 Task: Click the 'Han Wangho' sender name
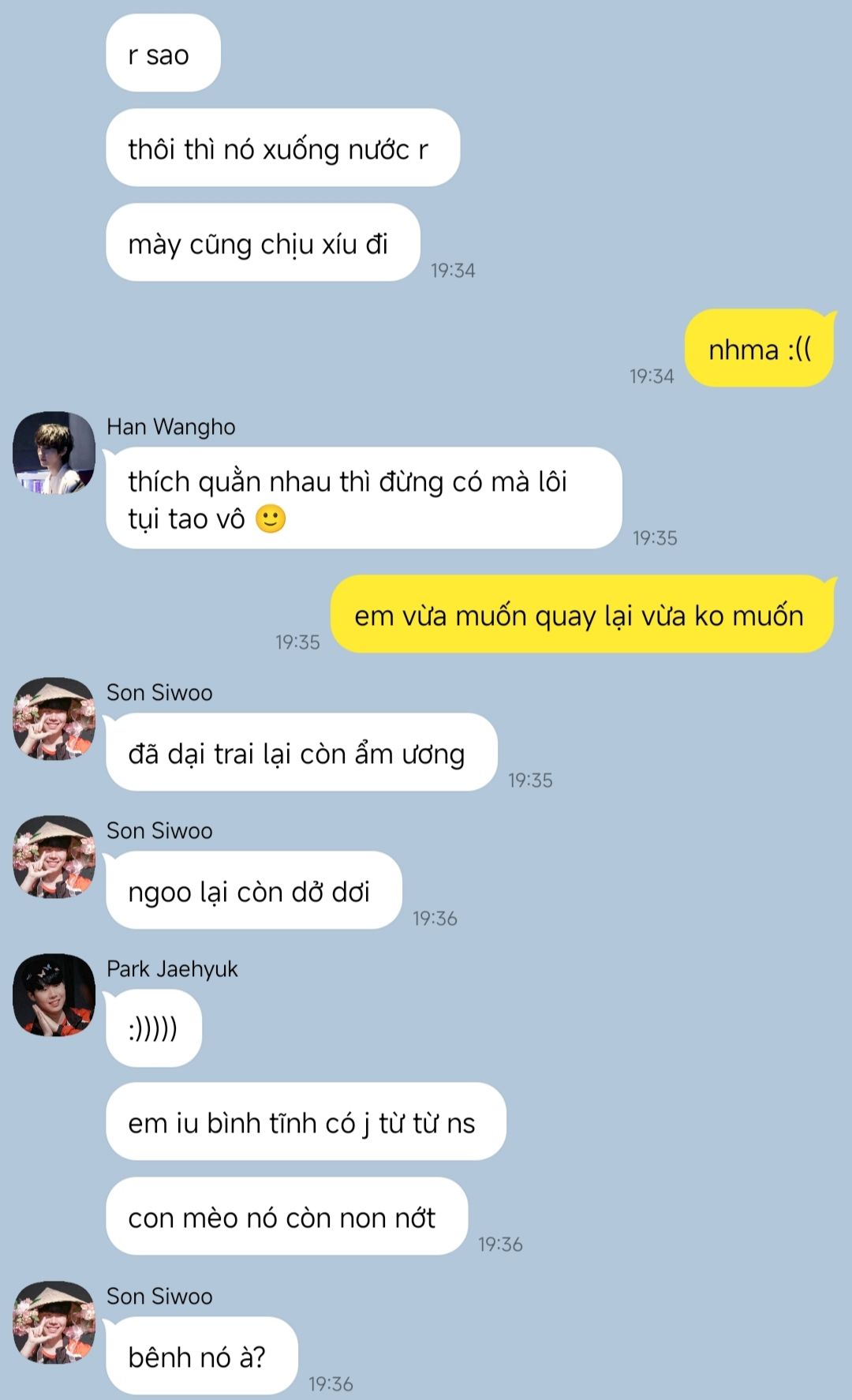171,427
